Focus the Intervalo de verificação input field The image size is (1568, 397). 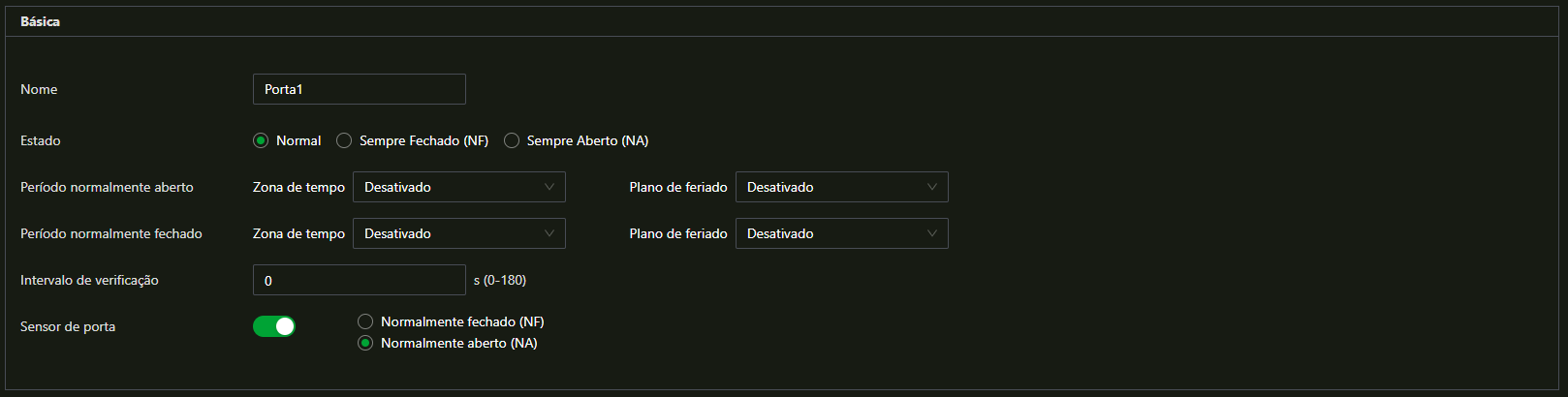[x=359, y=280]
